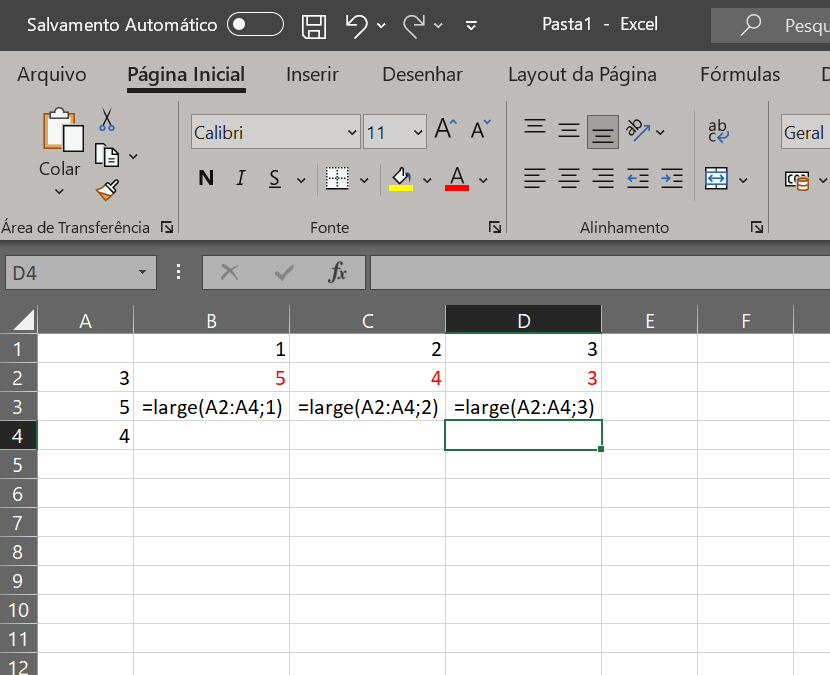Click the Save floppy disk icon

point(314,25)
